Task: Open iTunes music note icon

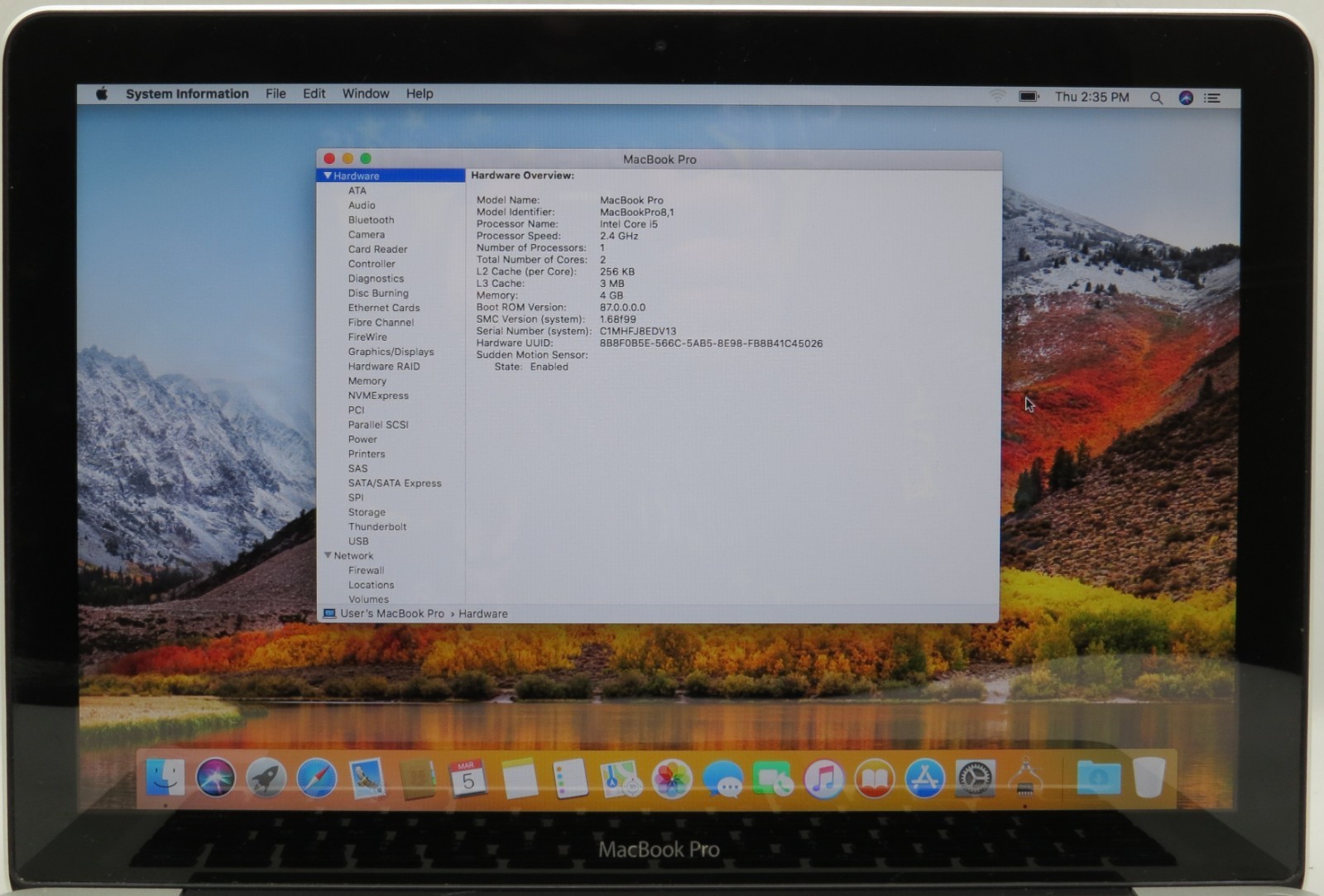Action: tap(824, 779)
